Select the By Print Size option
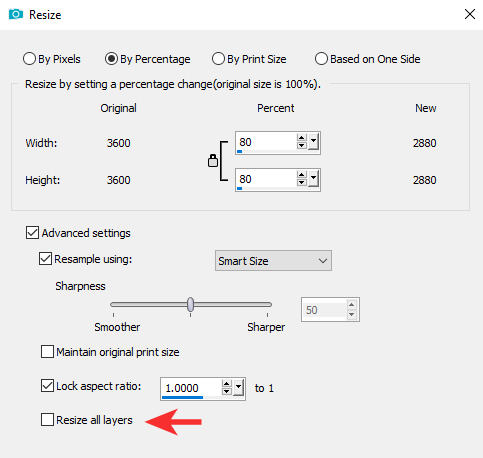The height and width of the screenshot is (458, 483). click(218, 59)
